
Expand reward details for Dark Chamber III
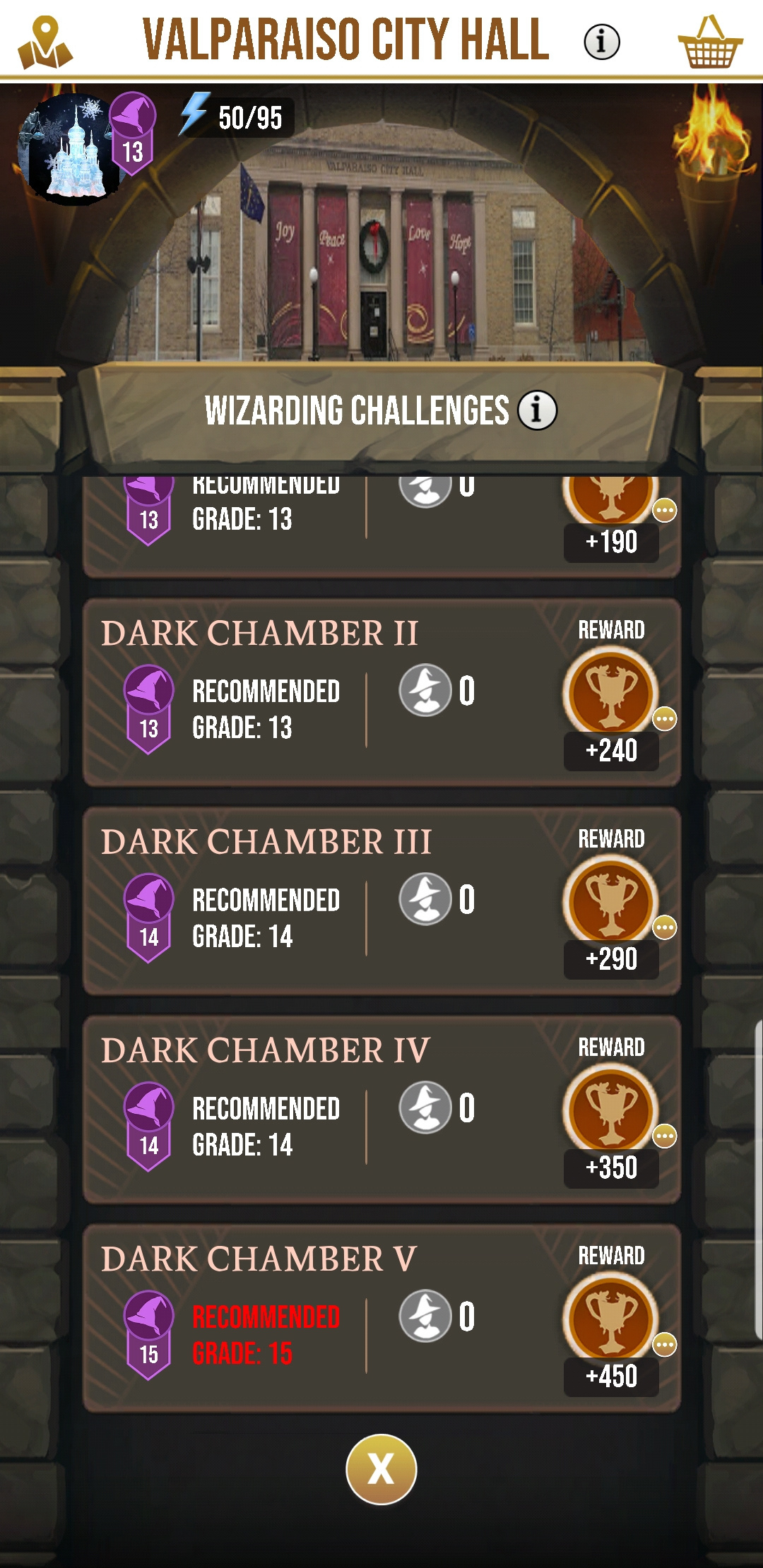coord(664,927)
